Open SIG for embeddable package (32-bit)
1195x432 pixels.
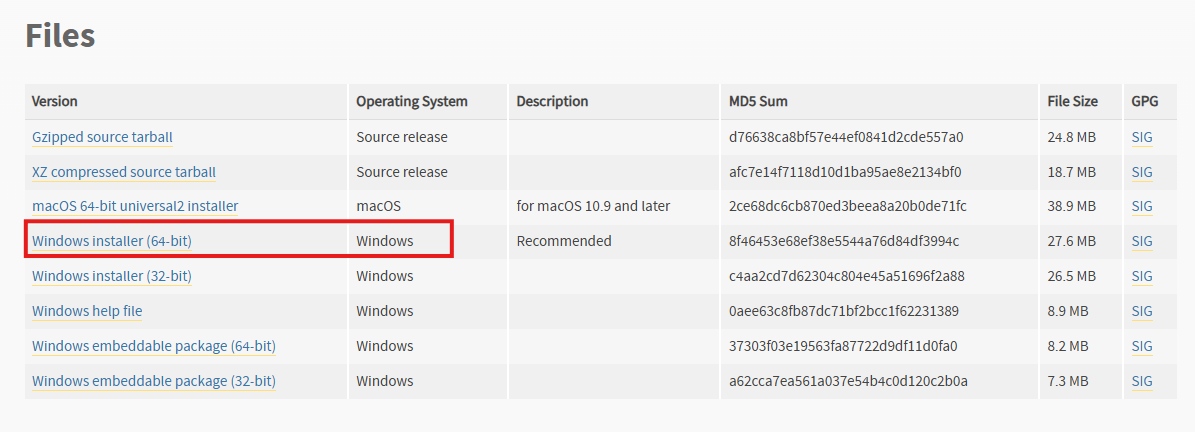coord(1142,380)
